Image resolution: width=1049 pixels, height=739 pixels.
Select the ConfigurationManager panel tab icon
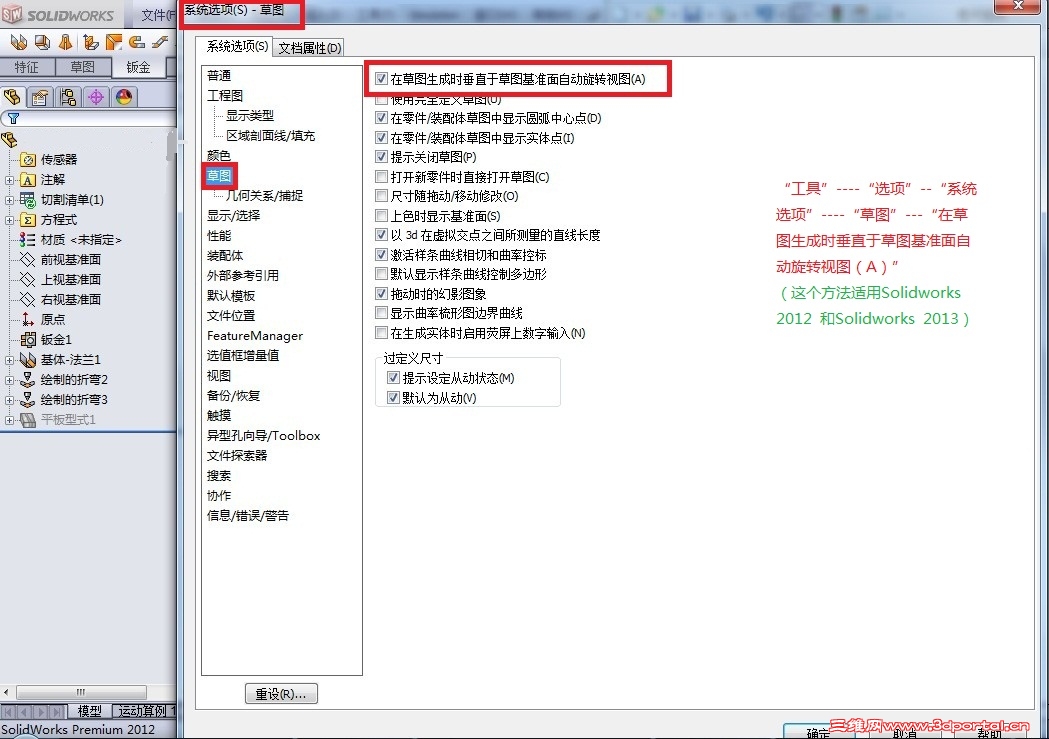point(66,97)
